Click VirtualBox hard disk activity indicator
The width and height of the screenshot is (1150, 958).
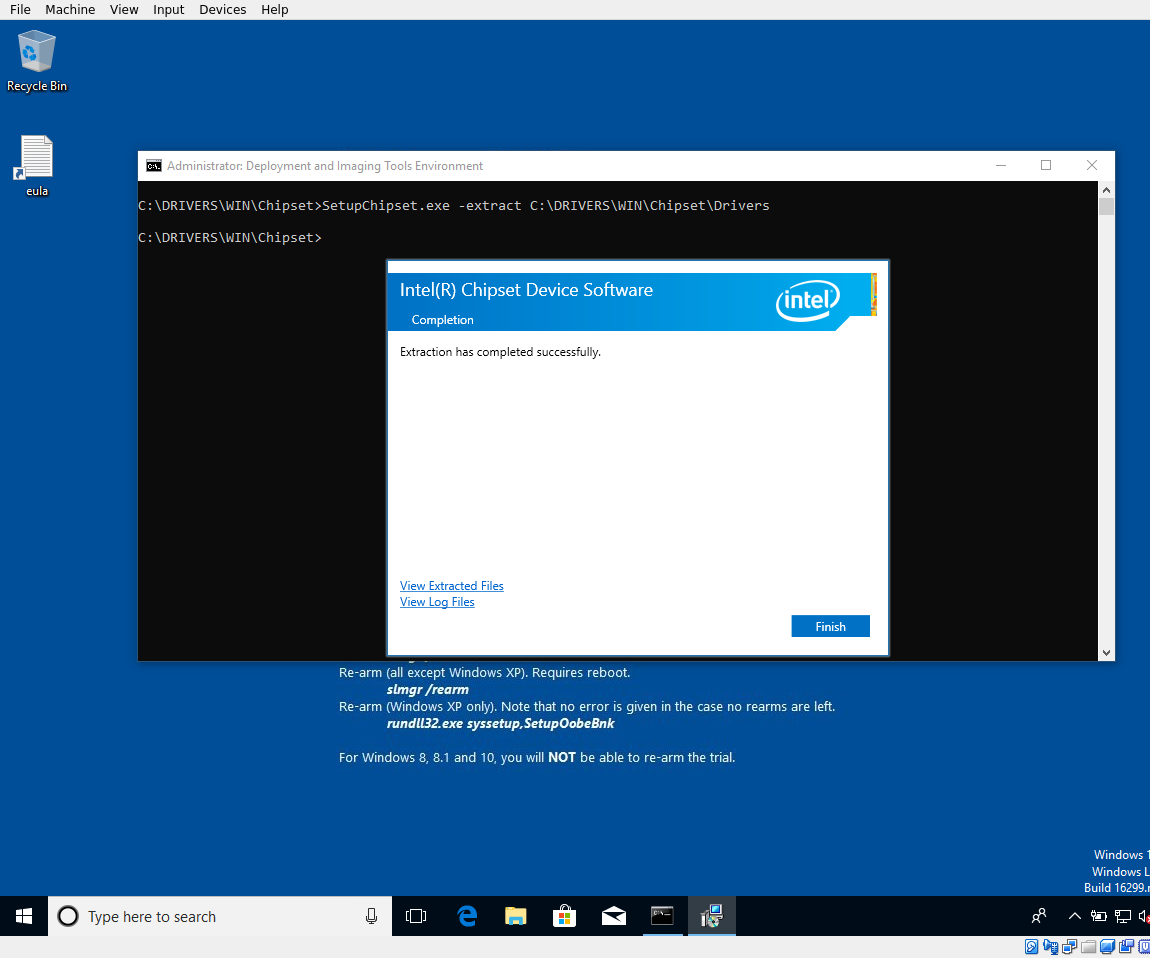click(1031, 946)
